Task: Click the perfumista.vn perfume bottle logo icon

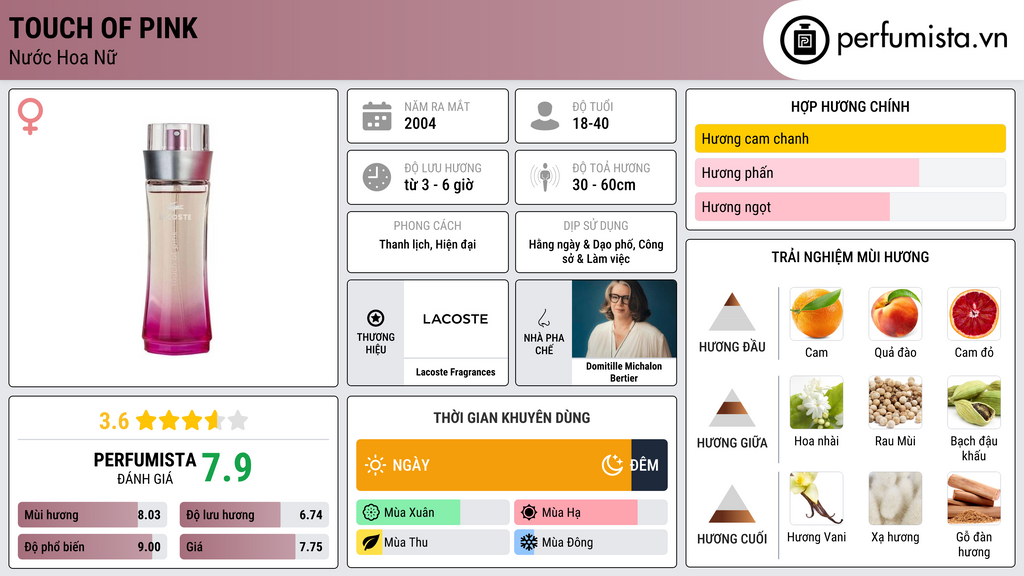Action: click(804, 40)
